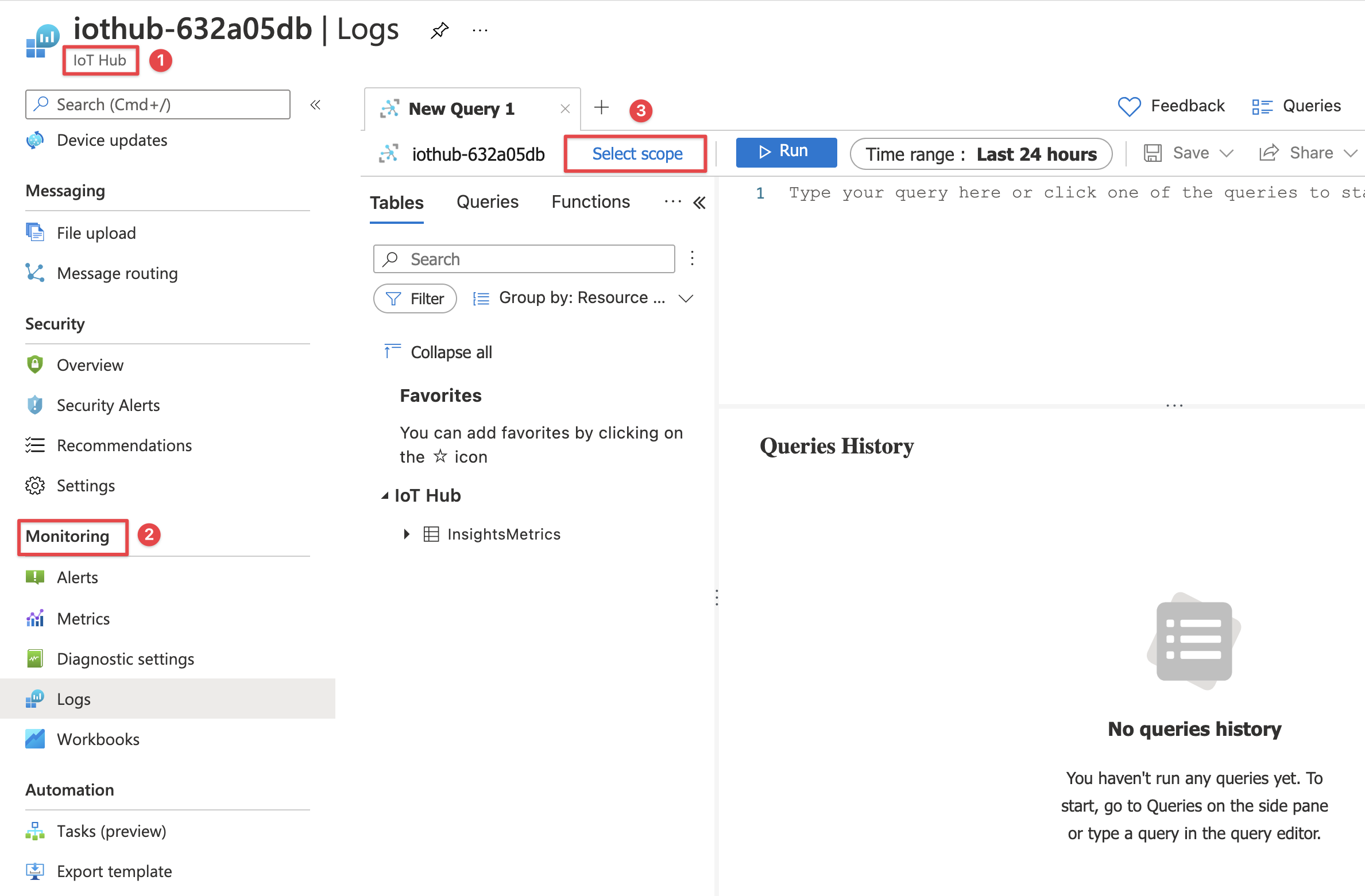Screen dimensions: 1365x896
Task: Add a new query tab with plus
Action: [x=601, y=107]
